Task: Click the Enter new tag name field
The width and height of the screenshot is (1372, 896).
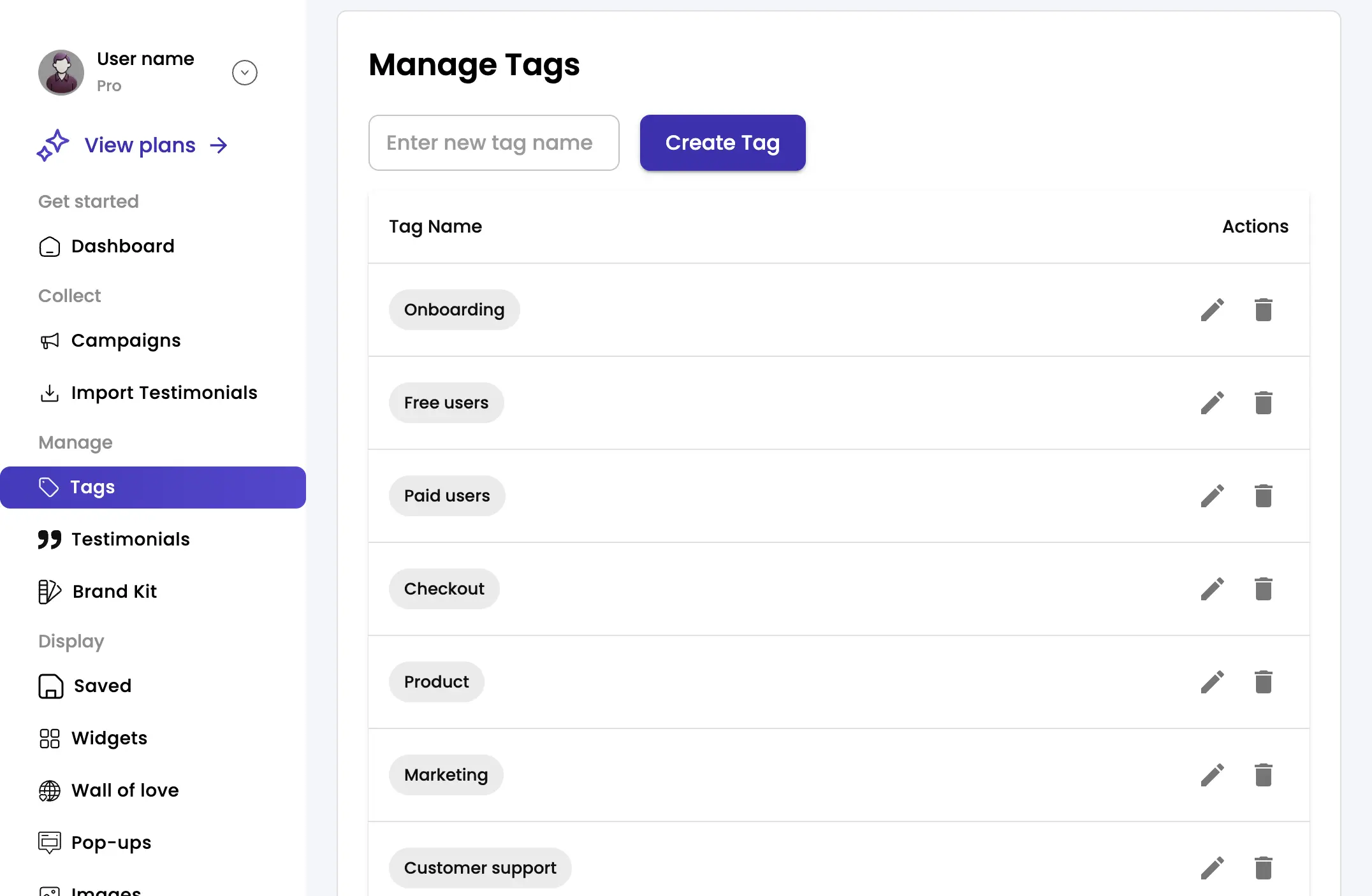Action: [493, 143]
